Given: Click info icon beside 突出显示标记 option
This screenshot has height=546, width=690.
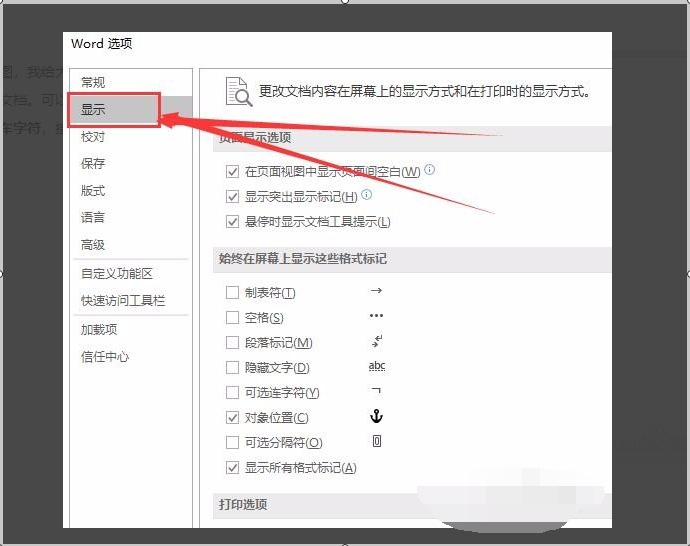Looking at the screenshot, I should pos(366,194).
